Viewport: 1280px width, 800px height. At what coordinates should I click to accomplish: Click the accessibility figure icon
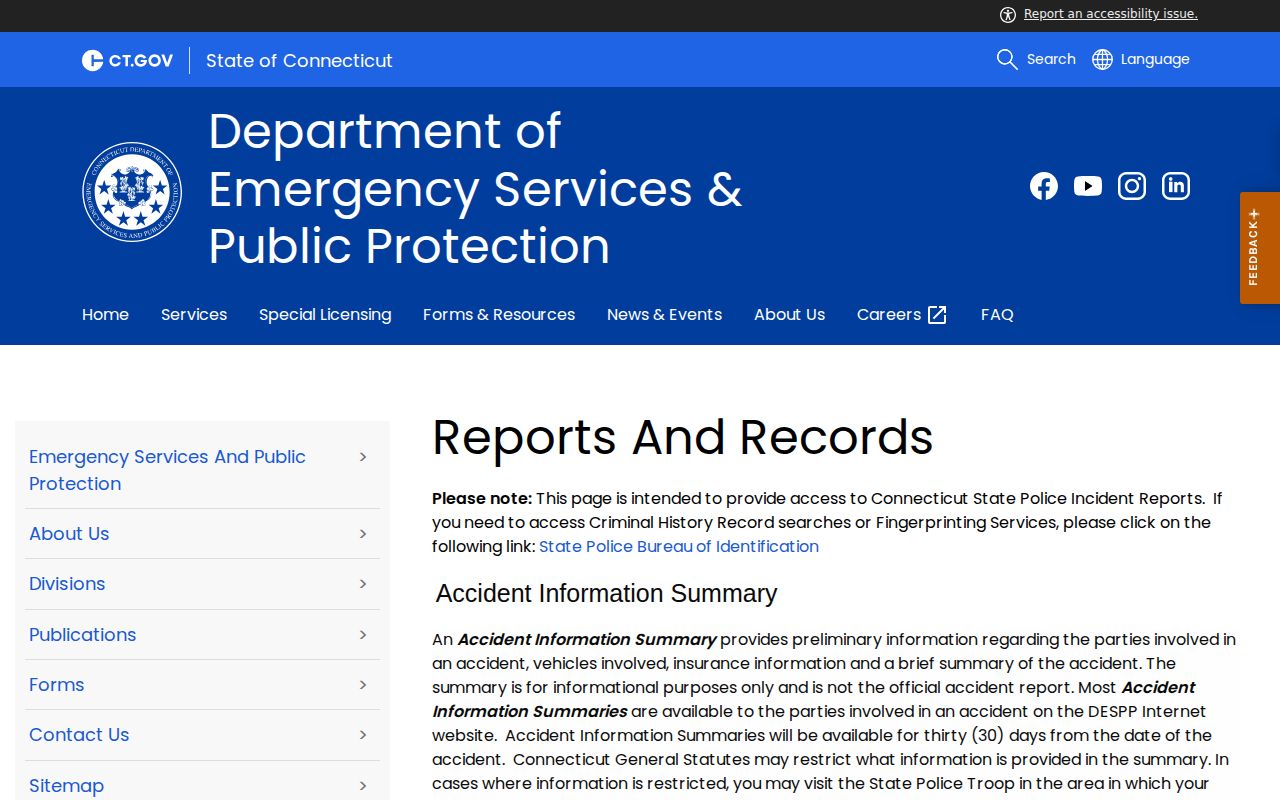click(x=1008, y=14)
